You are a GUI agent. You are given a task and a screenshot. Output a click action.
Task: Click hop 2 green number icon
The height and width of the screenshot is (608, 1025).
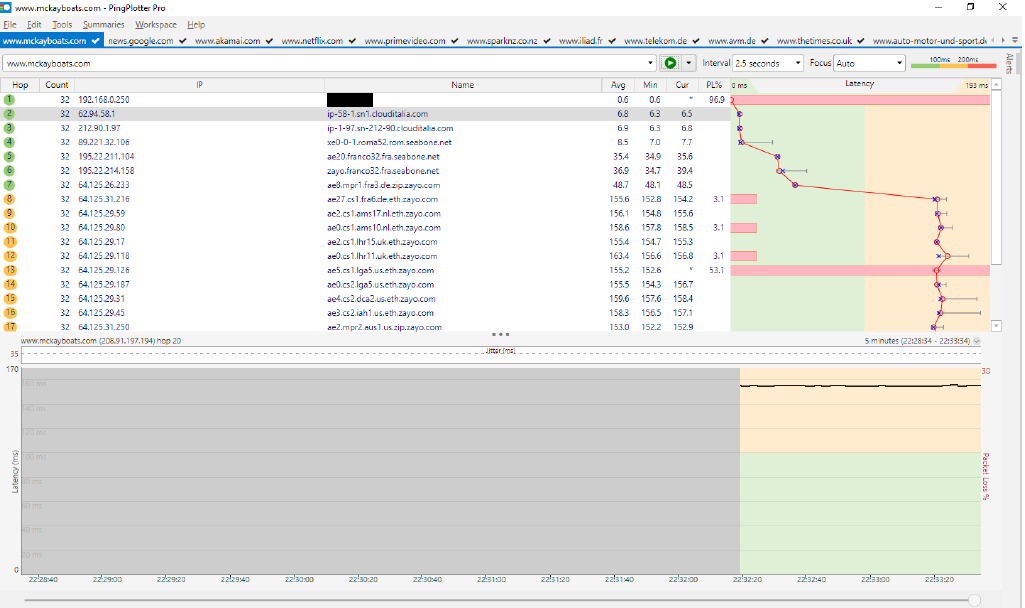pyautogui.click(x=9, y=114)
